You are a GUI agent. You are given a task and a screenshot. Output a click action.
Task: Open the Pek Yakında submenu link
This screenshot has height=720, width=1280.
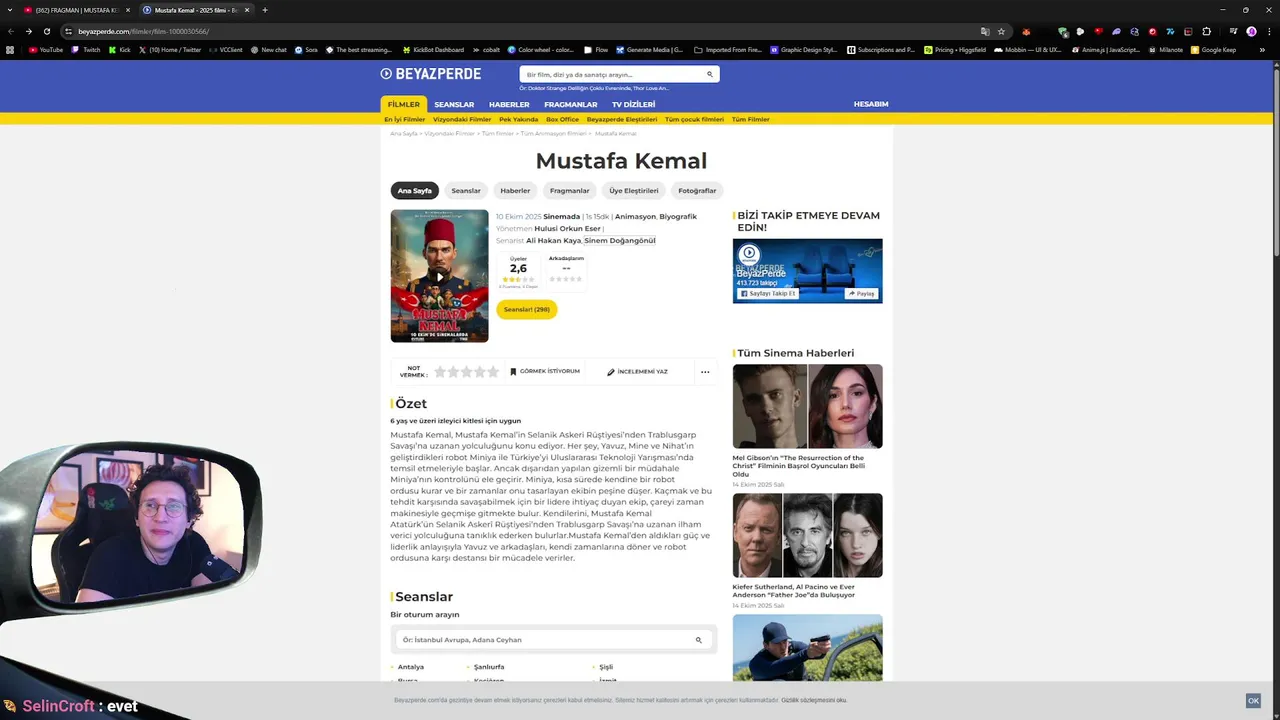click(519, 119)
